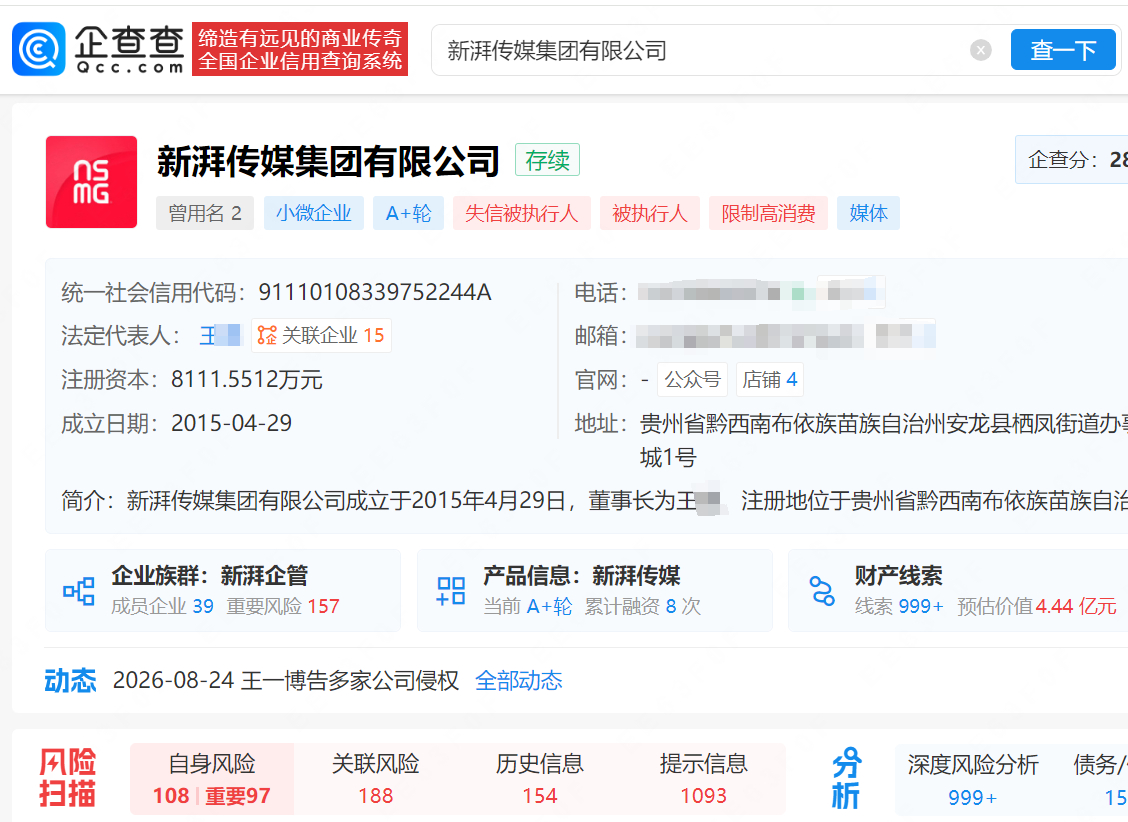
Task: Clear the search box with the X icon
Action: click(981, 50)
